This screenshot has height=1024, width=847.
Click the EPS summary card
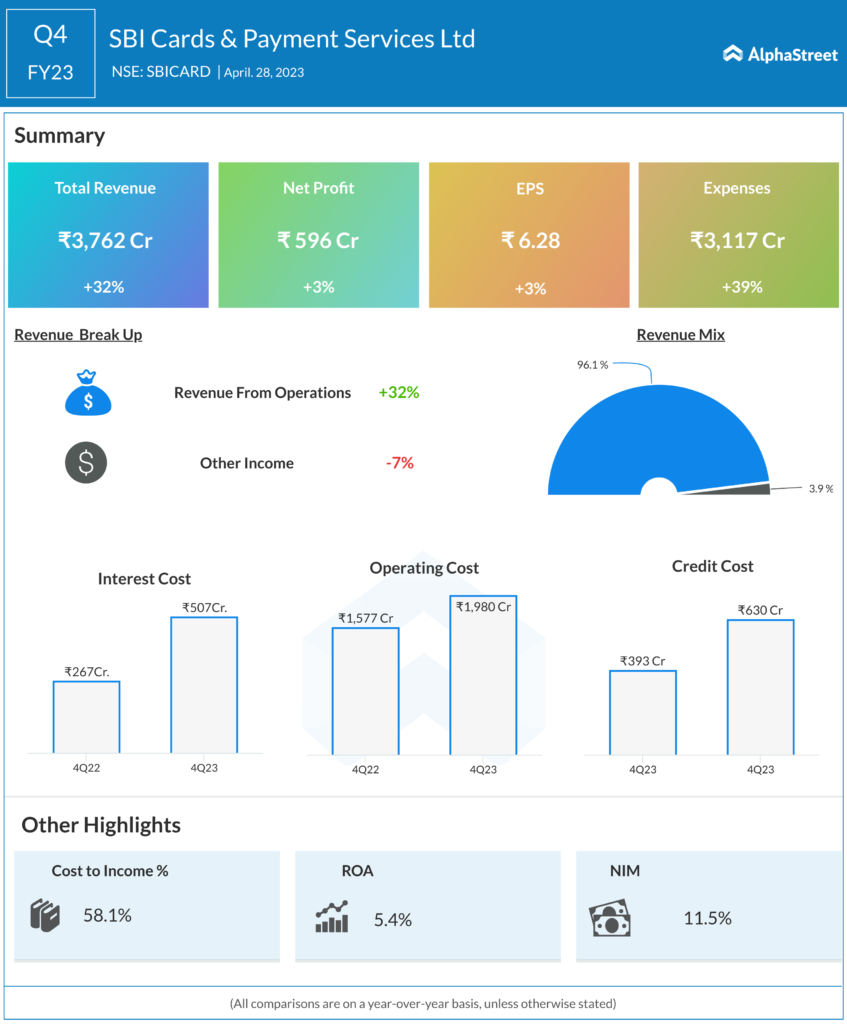pos(529,235)
